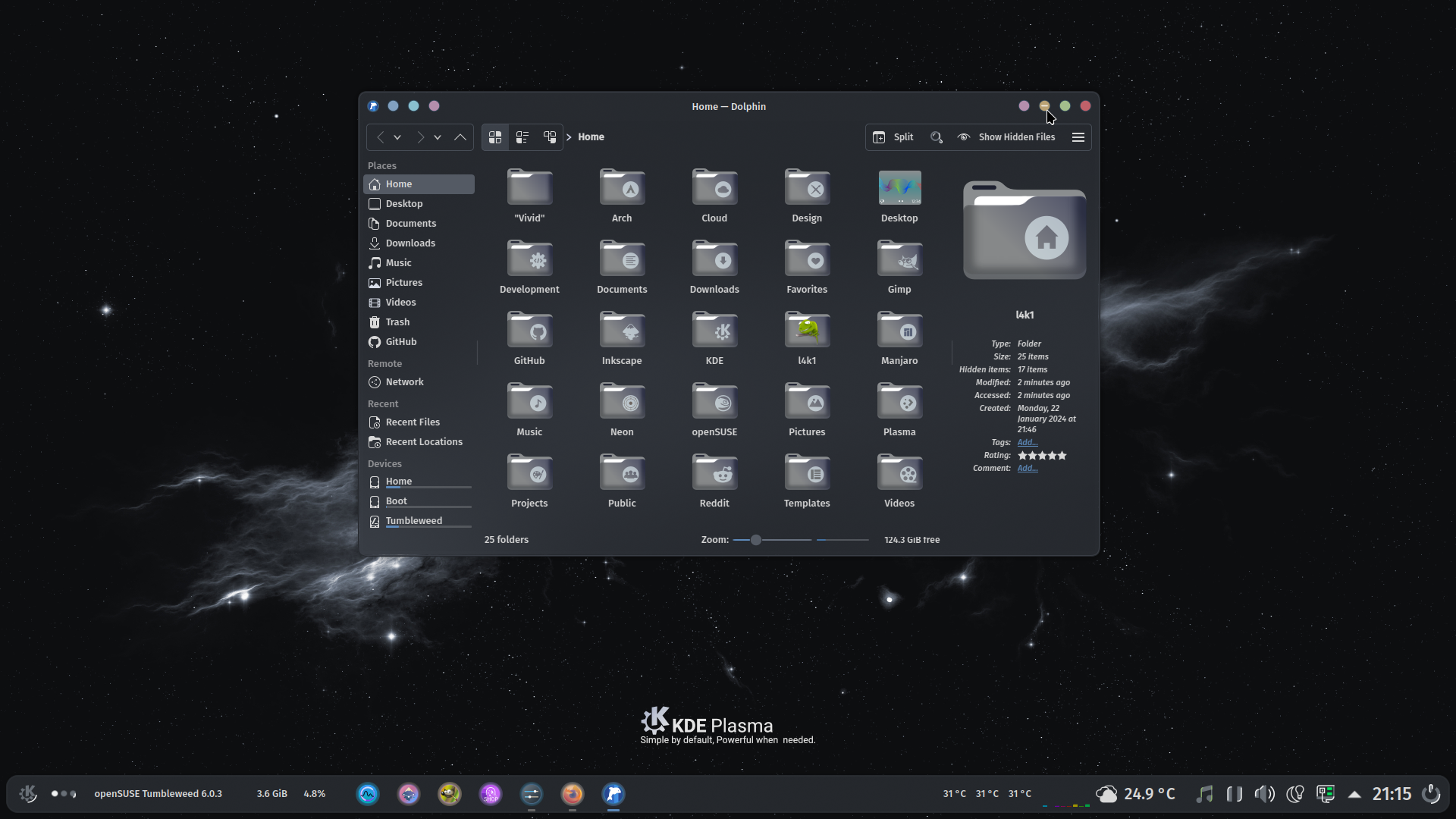
Task: Open the Plasma folder
Action: click(x=899, y=409)
